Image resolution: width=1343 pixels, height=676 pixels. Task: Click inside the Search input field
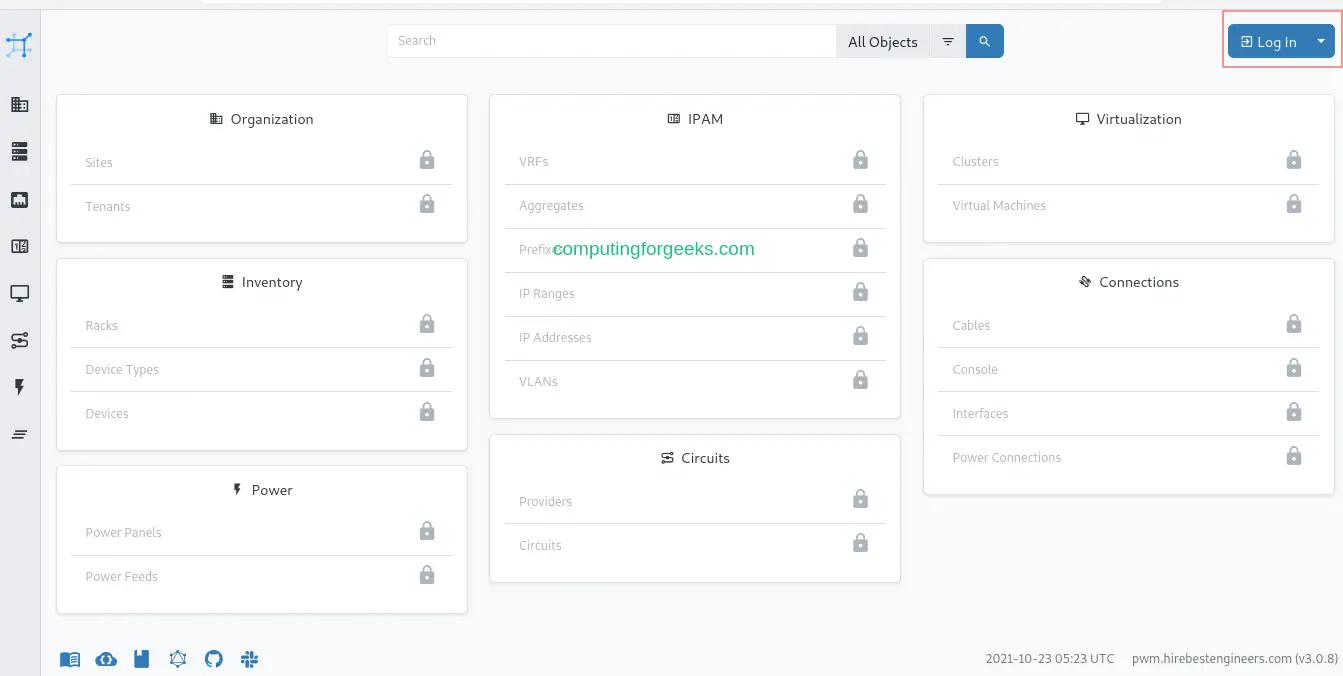tap(610, 41)
